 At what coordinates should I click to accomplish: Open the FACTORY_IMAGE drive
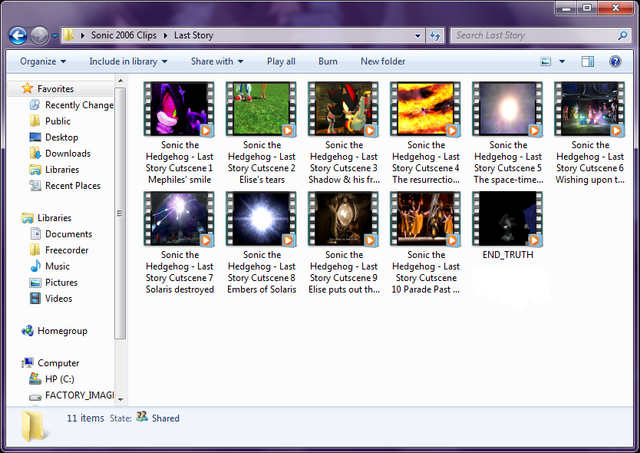[x=71, y=395]
